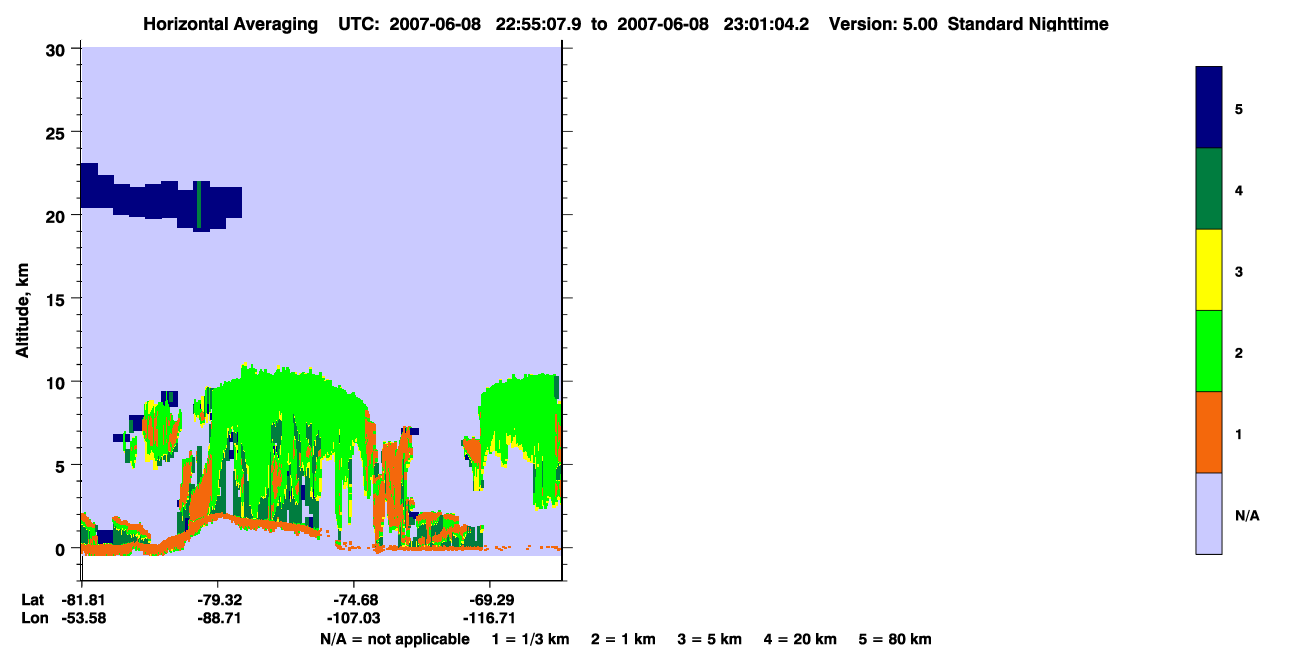Click the yellow color bar segment 3

click(x=1209, y=270)
